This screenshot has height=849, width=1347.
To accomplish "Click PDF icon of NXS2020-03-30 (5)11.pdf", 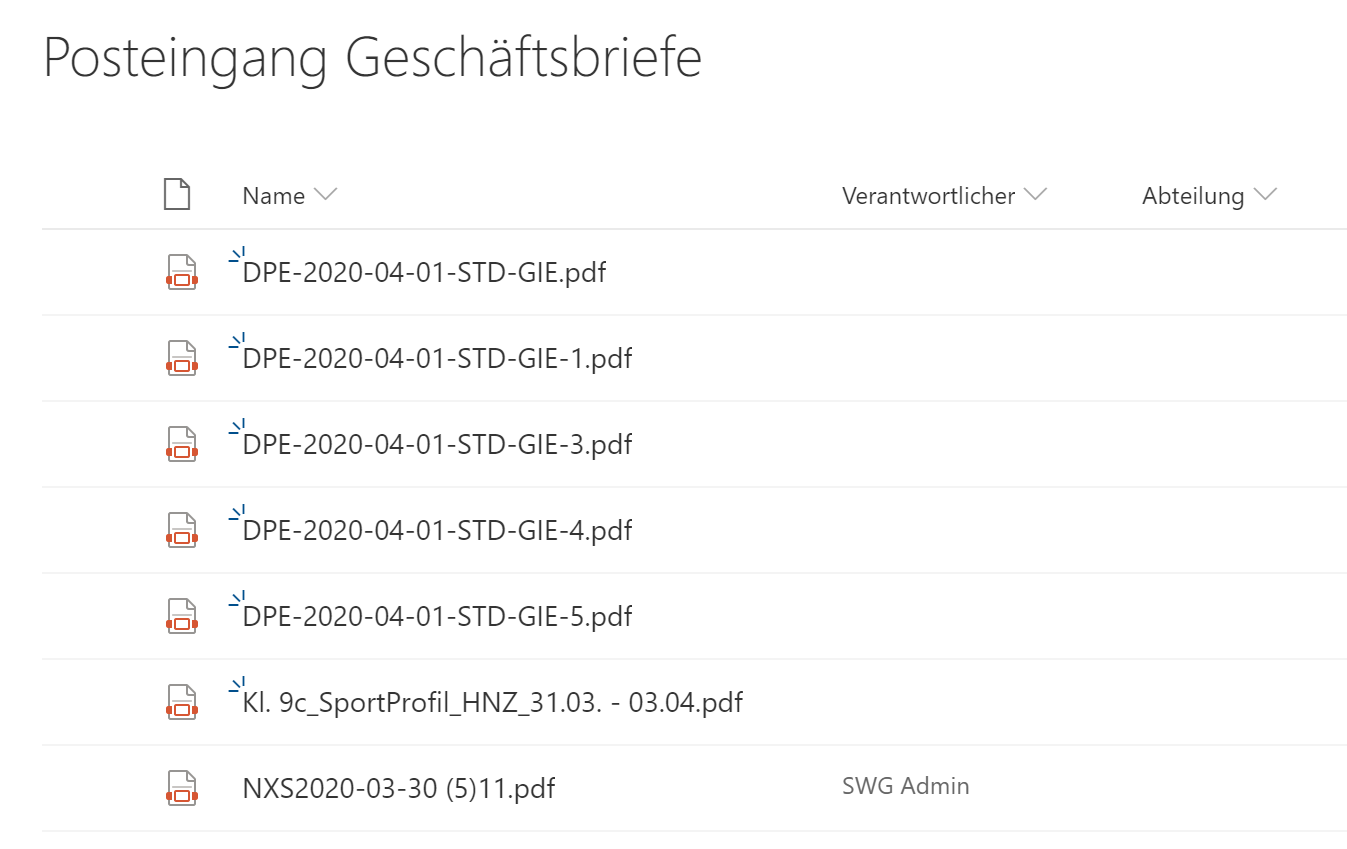I will click(181, 788).
